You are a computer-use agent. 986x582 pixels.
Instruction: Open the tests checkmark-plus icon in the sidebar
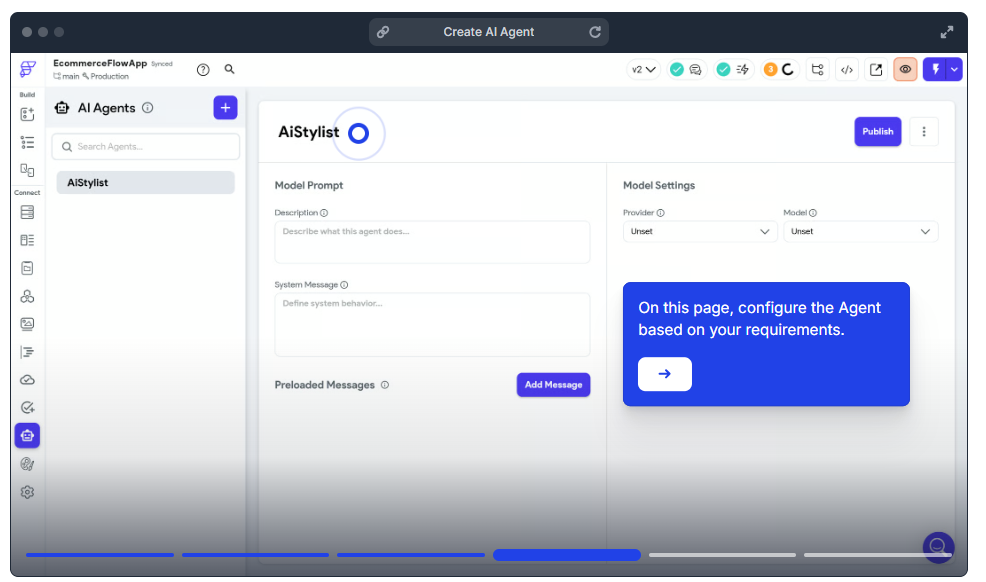pyautogui.click(x=27, y=408)
